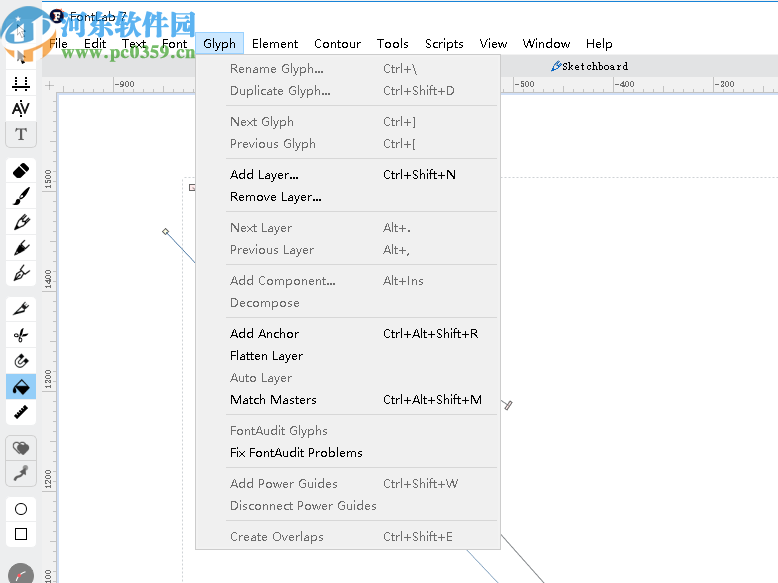The height and width of the screenshot is (583, 778).
Task: Select the Rectangle shape tool
Action: pyautogui.click(x=21, y=534)
